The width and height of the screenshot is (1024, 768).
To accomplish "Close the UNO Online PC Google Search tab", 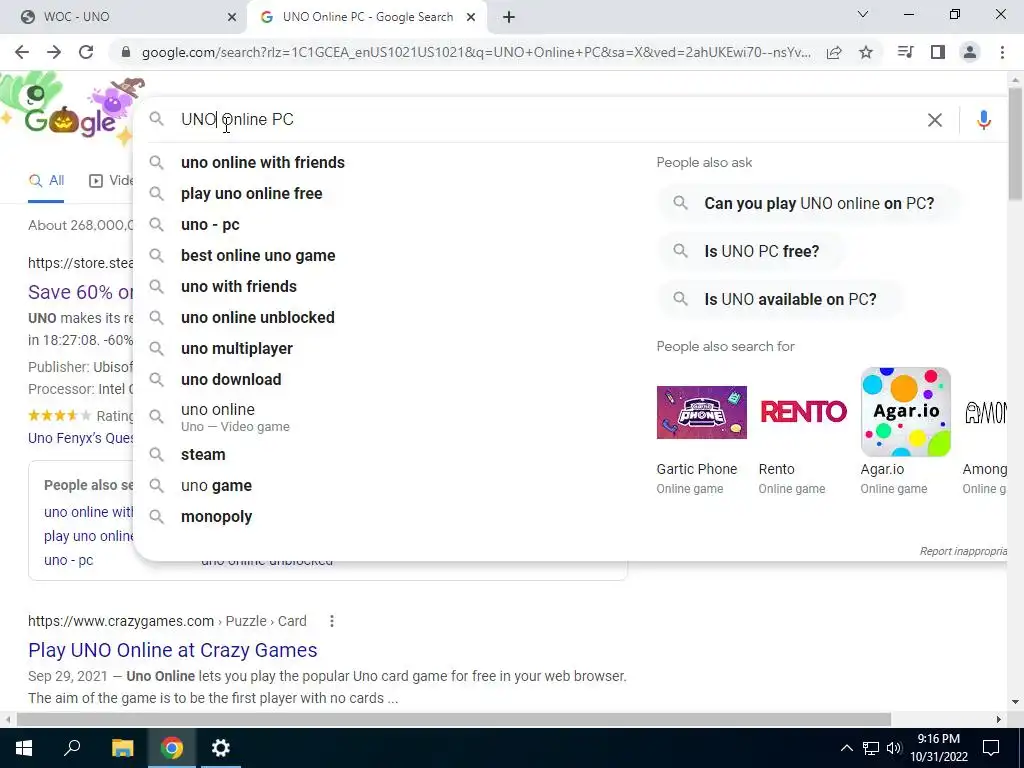I will 471,17.
